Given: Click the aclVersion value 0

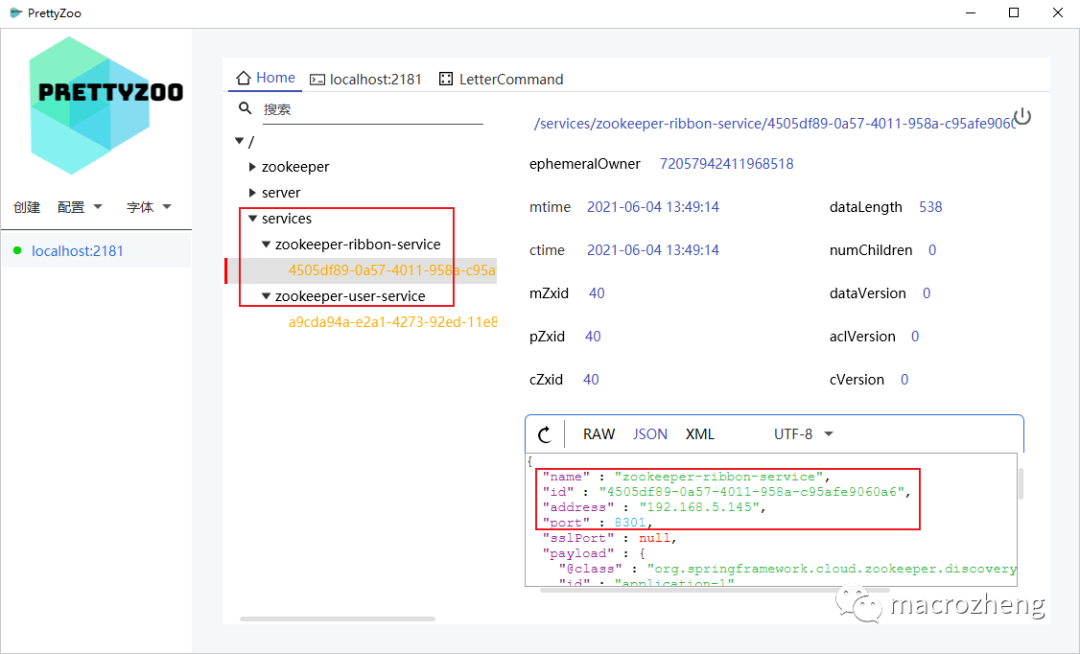Looking at the screenshot, I should (915, 337).
